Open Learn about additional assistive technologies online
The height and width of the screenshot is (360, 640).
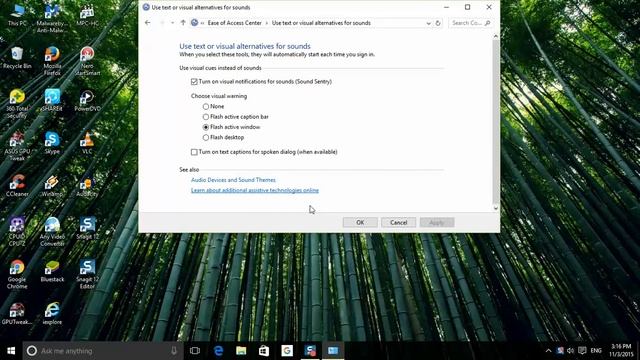coord(255,190)
